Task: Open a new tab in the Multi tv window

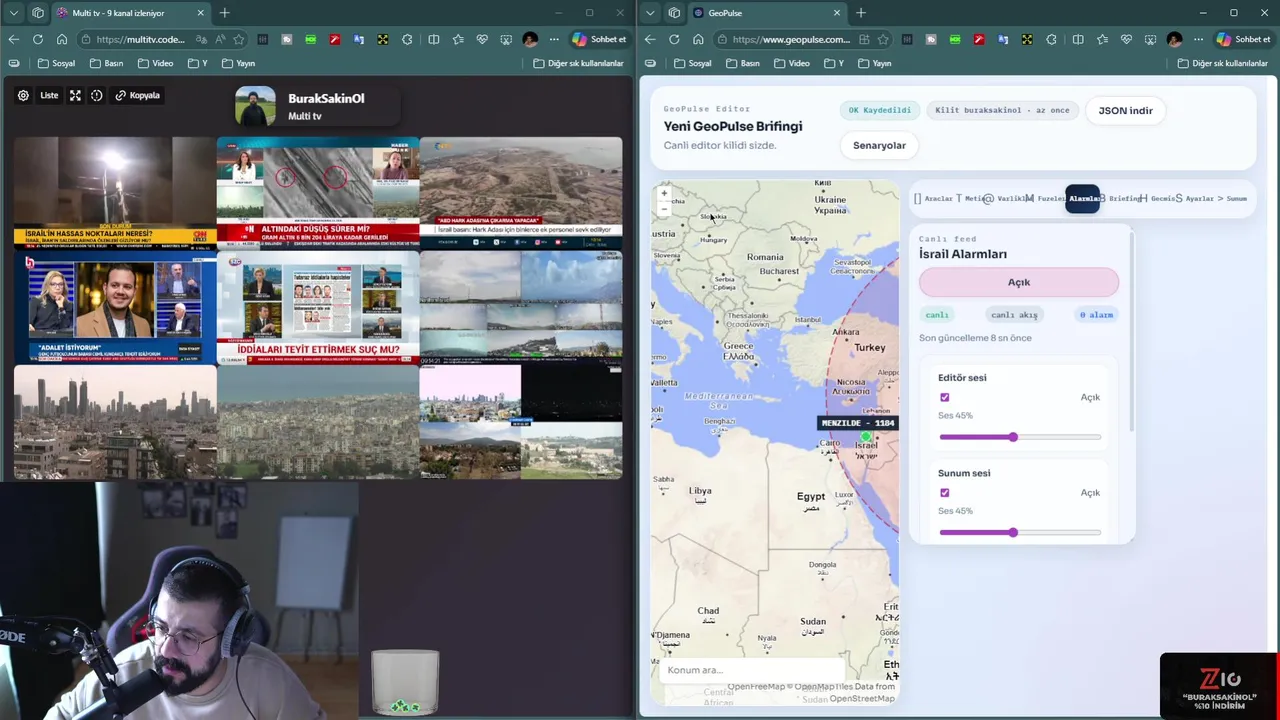Action: [x=224, y=13]
